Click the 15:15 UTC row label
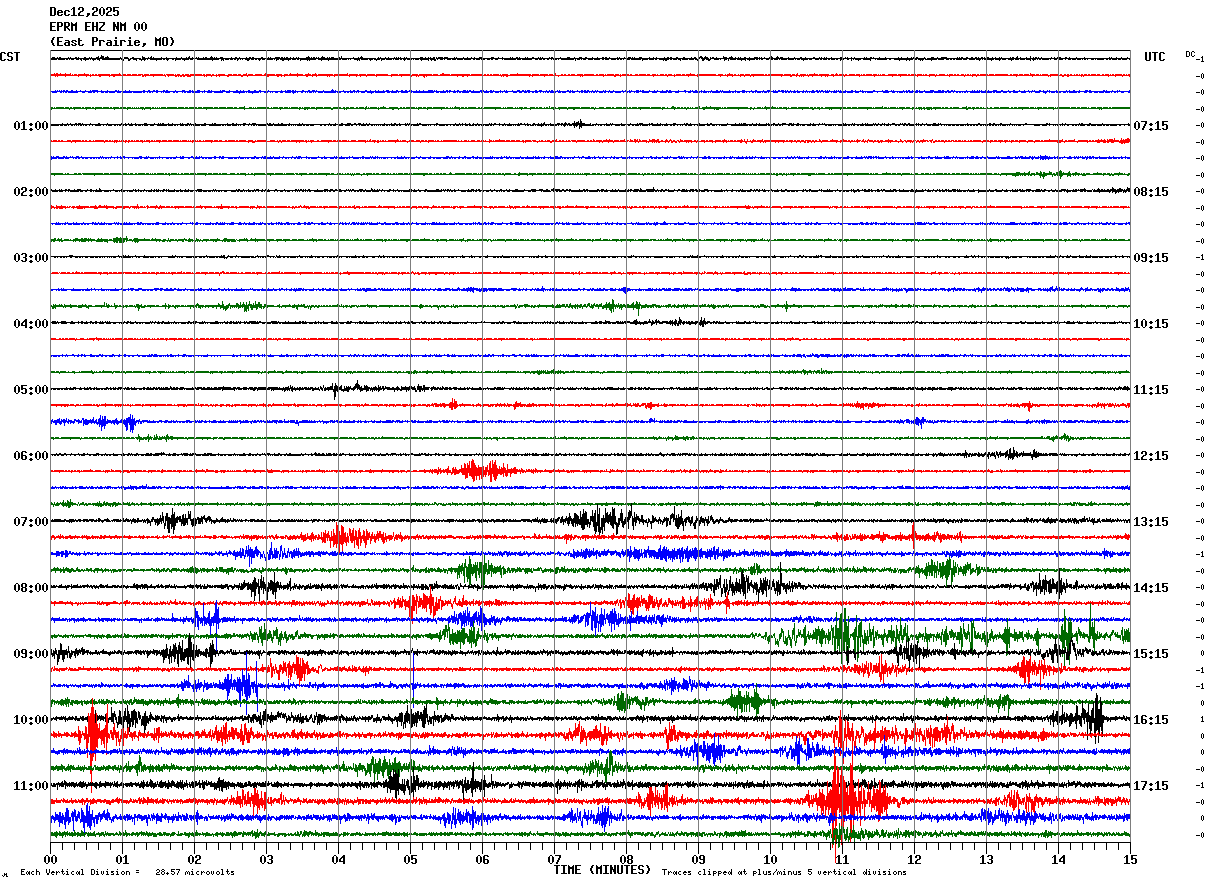The width and height of the screenshot is (1210, 886). pyautogui.click(x=1151, y=654)
